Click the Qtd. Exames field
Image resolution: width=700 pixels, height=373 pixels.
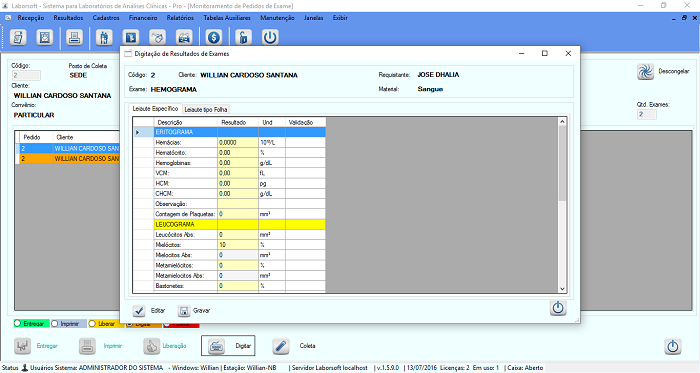(x=646, y=114)
